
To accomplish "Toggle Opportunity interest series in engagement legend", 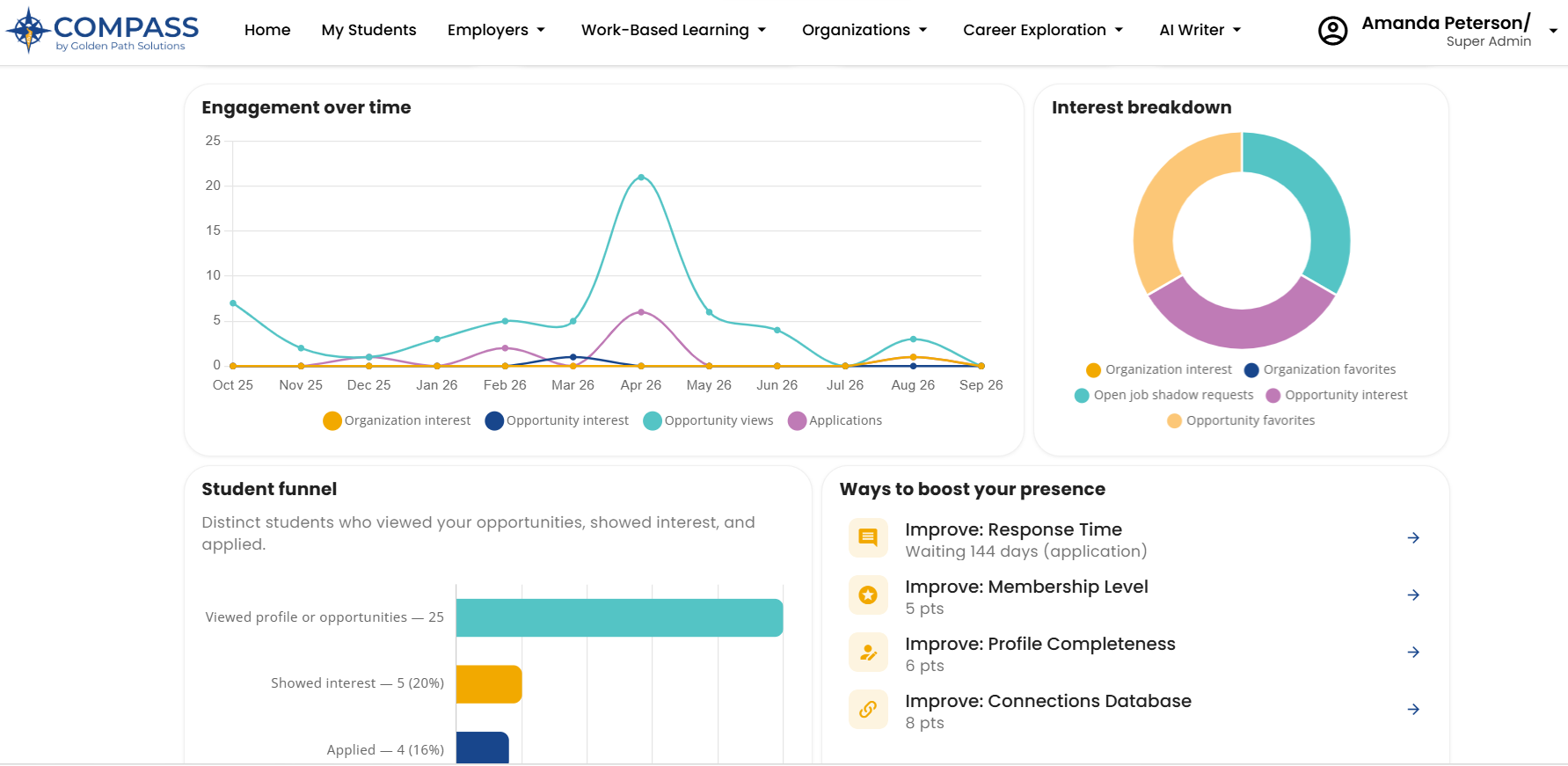I will pyautogui.click(x=557, y=421).
